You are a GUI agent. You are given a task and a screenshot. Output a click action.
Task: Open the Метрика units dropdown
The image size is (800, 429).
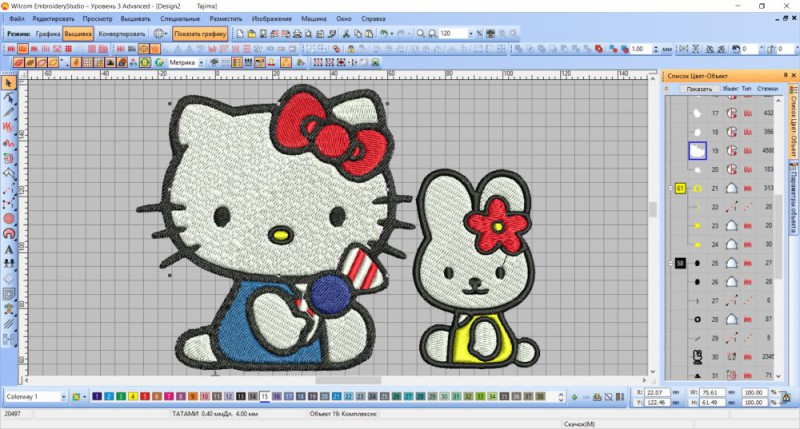[201, 63]
